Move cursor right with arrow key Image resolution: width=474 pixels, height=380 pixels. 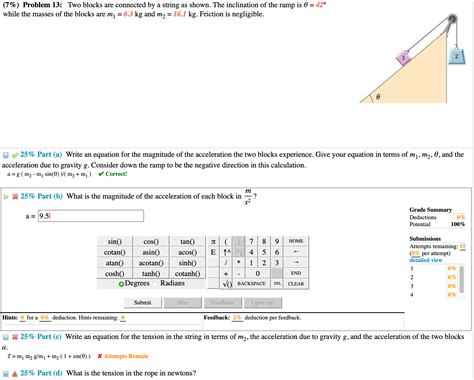point(296,263)
